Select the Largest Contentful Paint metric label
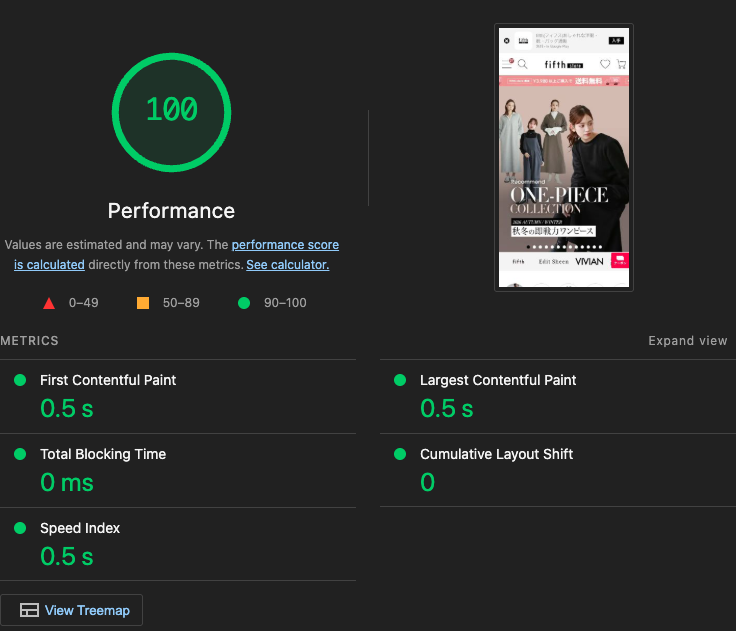The width and height of the screenshot is (736, 631). 498,380
